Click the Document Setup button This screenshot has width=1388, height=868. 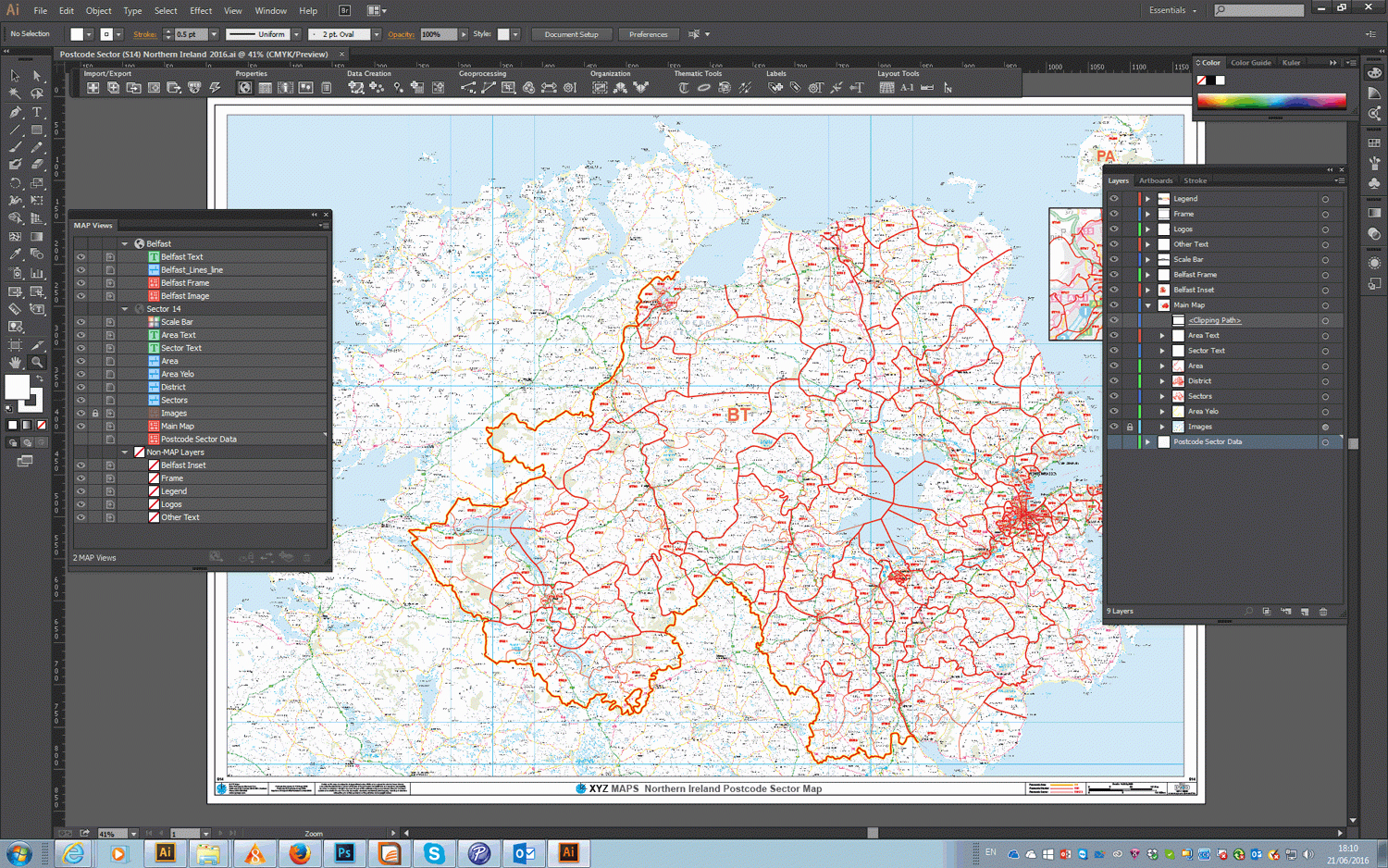tap(571, 34)
